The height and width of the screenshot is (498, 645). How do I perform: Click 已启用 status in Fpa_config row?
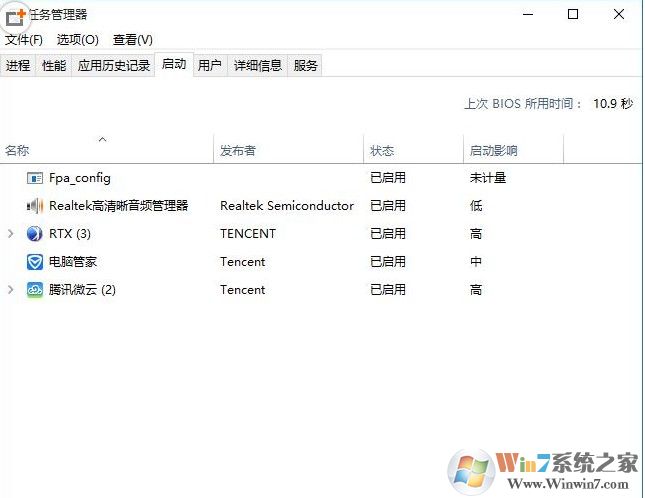[x=388, y=178]
